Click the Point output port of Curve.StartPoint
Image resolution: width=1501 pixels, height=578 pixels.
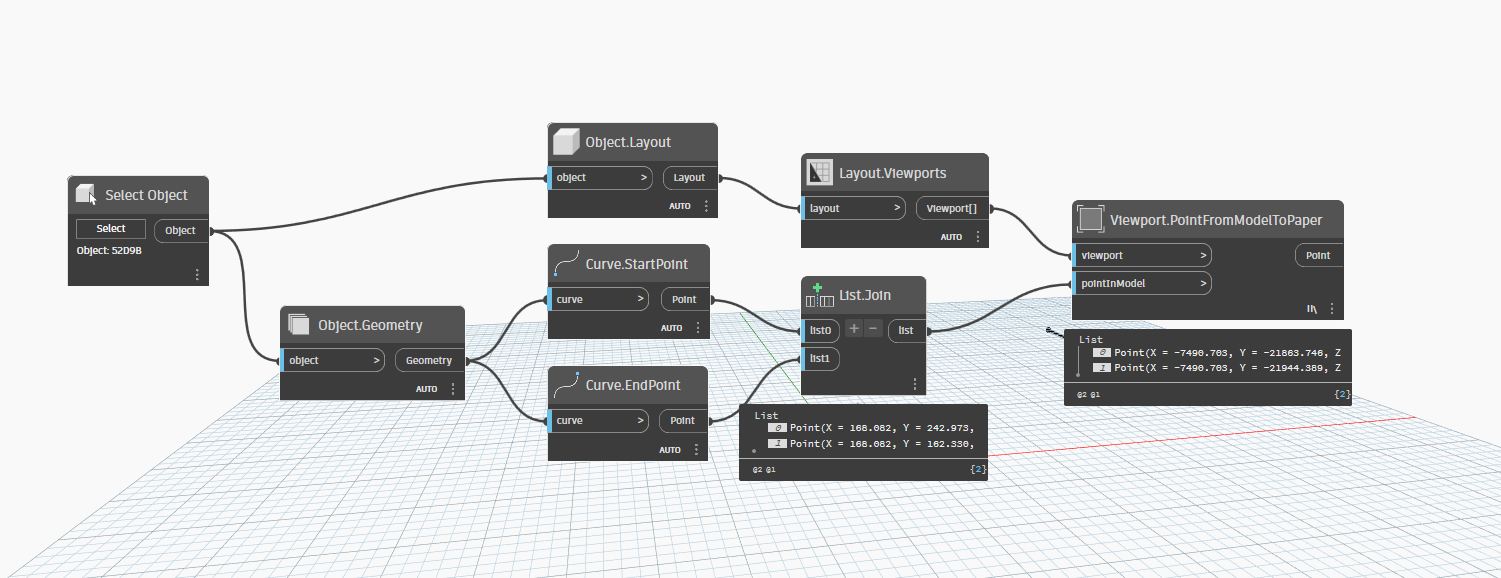coord(685,299)
